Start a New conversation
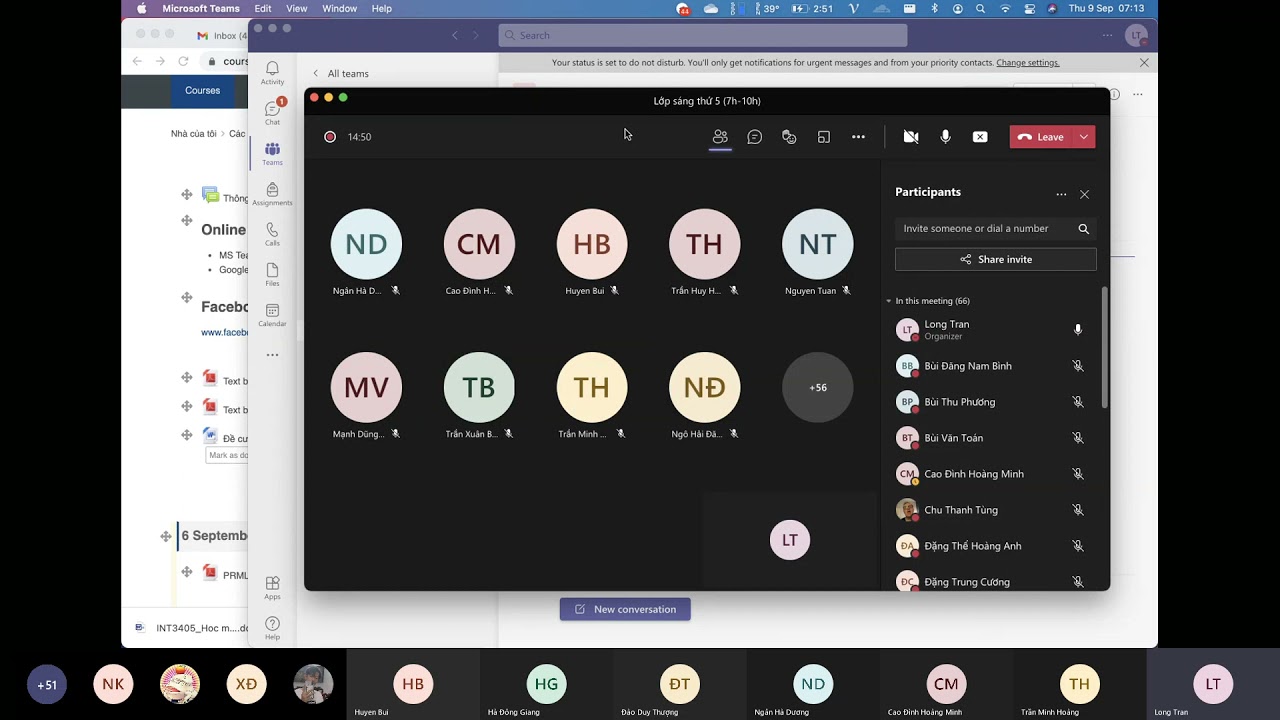1280x720 pixels. 625,609
